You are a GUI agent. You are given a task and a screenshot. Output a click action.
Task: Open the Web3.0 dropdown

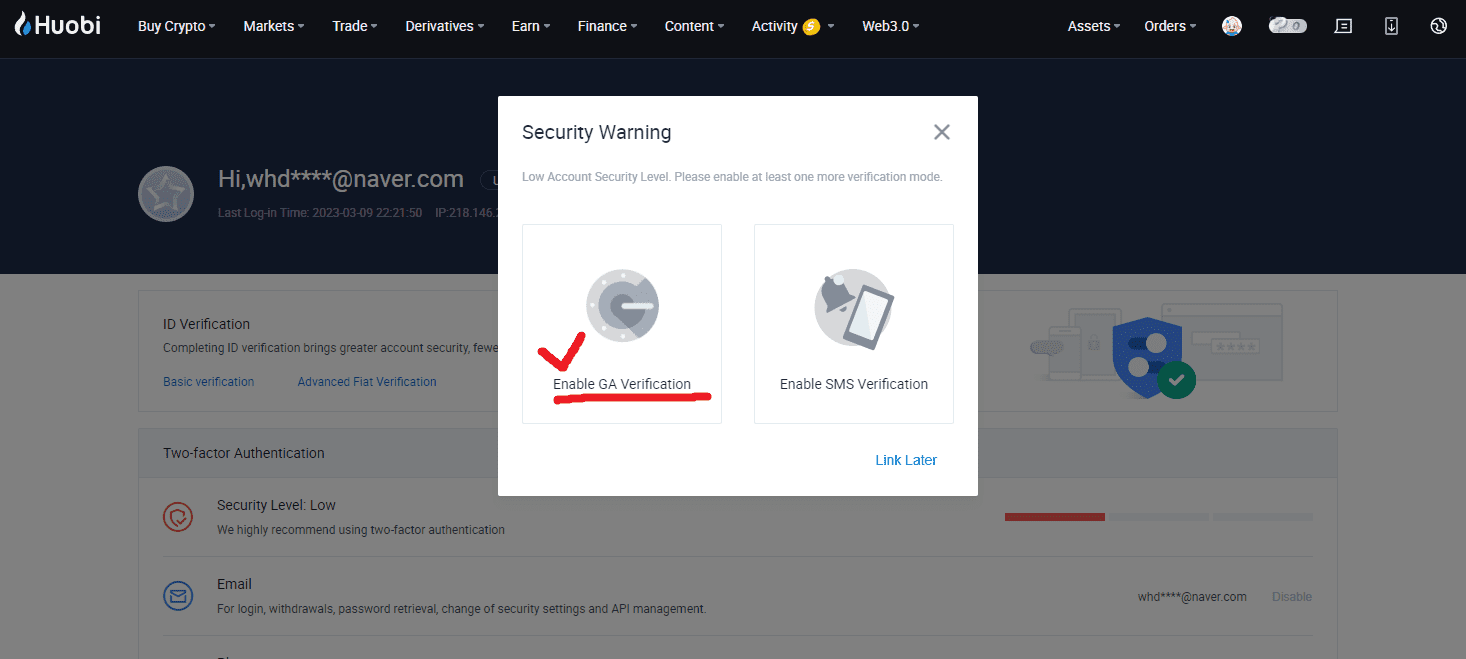click(x=888, y=26)
